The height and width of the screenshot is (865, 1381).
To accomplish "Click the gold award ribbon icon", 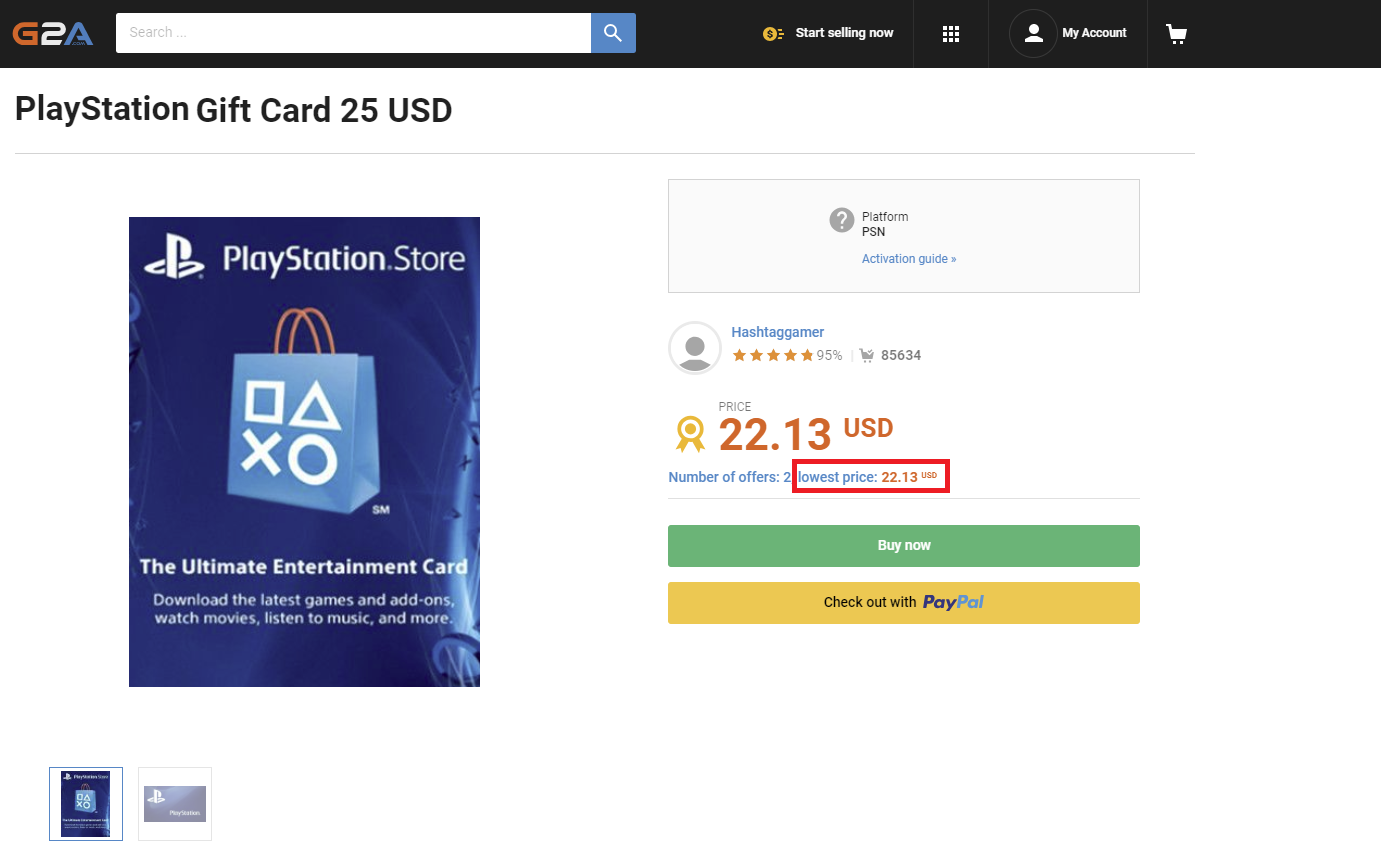I will click(690, 434).
